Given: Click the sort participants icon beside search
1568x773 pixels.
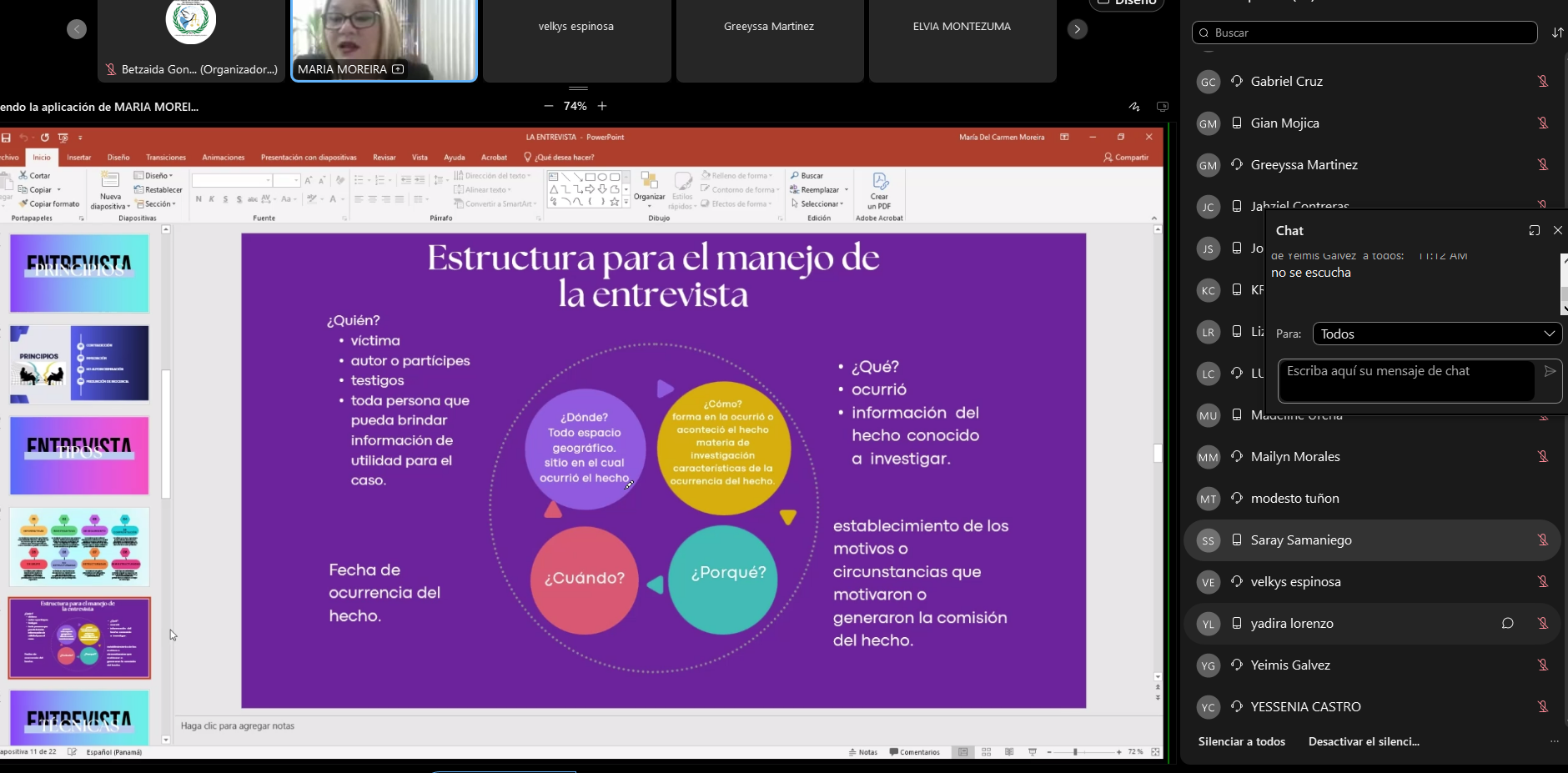Looking at the screenshot, I should [1557, 33].
